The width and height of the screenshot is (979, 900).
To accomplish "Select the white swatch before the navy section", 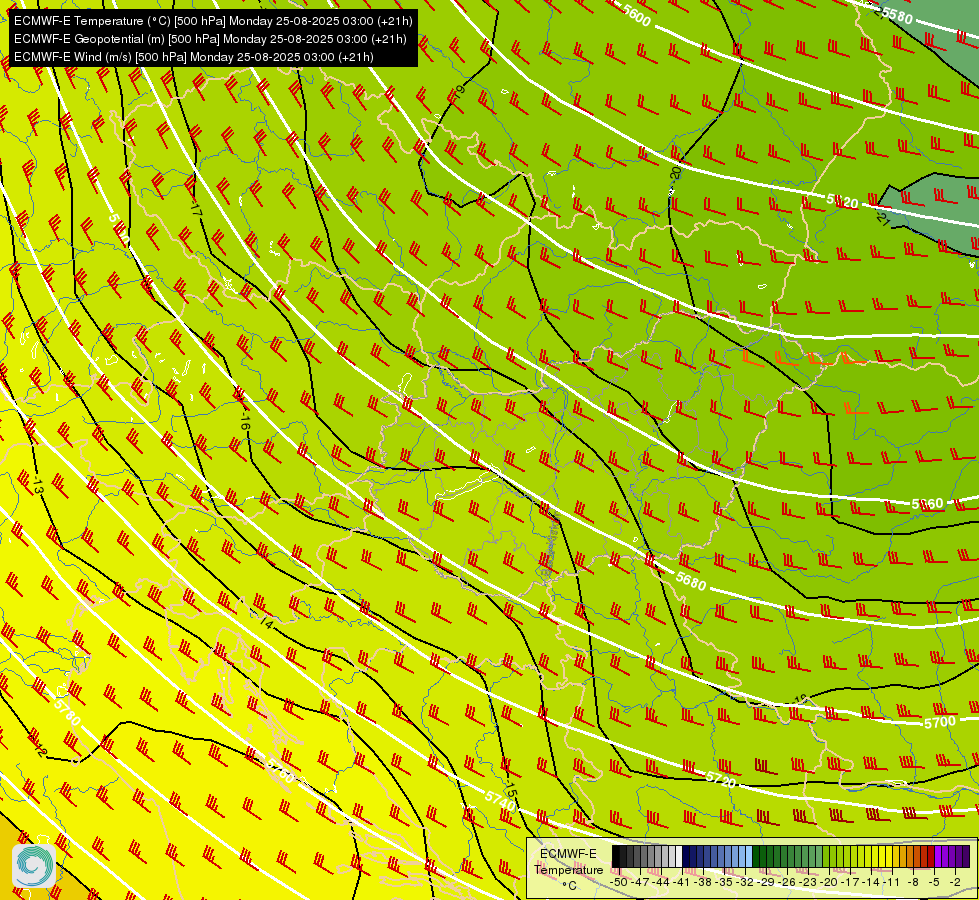I will point(679,856).
